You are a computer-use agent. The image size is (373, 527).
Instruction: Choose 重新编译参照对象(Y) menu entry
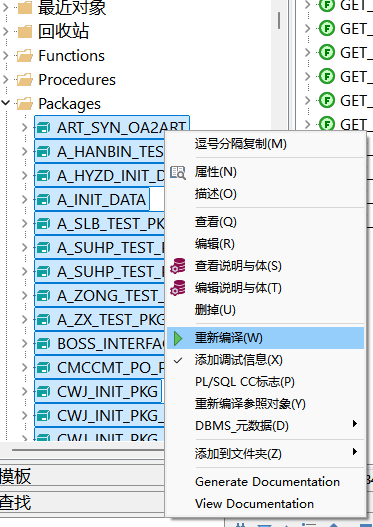tap(265, 404)
